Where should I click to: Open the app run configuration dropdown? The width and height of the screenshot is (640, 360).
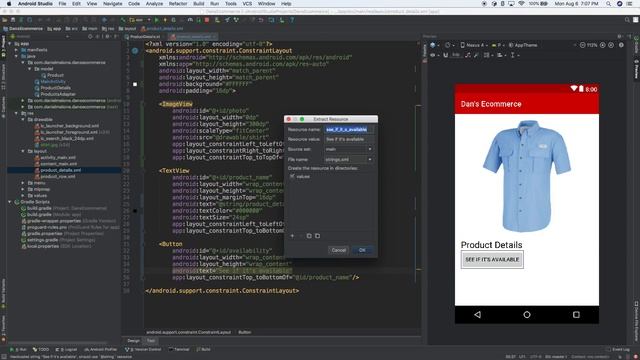(x=140, y=20)
